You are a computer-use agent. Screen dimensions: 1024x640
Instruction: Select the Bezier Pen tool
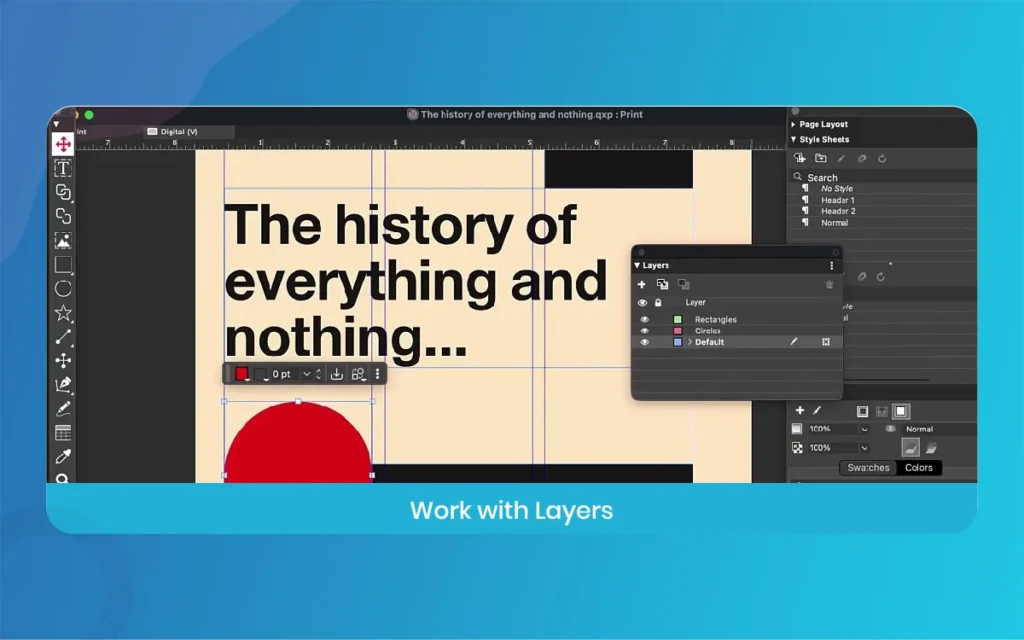(63, 385)
